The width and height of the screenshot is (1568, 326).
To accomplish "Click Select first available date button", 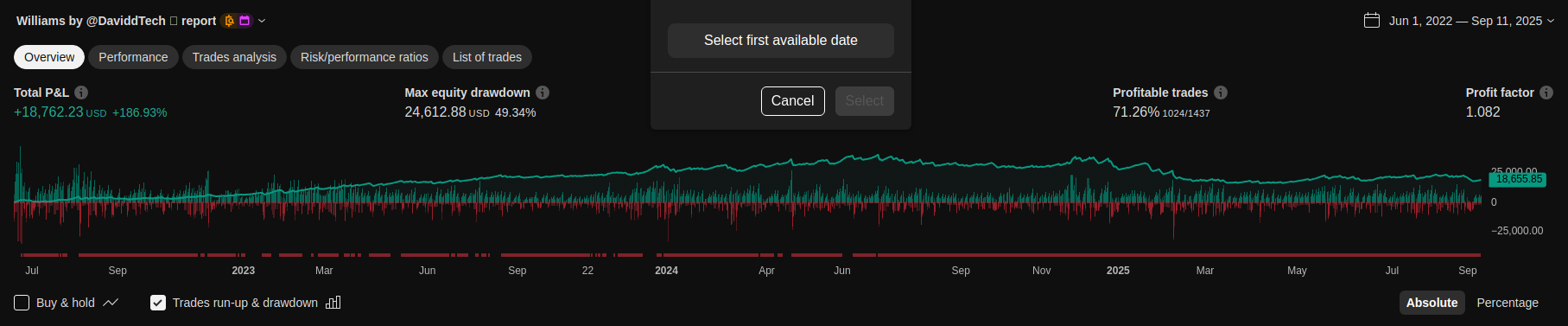I will click(x=781, y=41).
